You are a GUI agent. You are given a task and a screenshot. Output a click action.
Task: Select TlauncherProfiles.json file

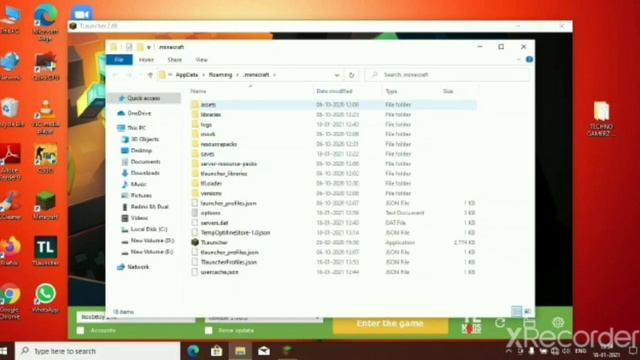pyautogui.click(x=229, y=262)
